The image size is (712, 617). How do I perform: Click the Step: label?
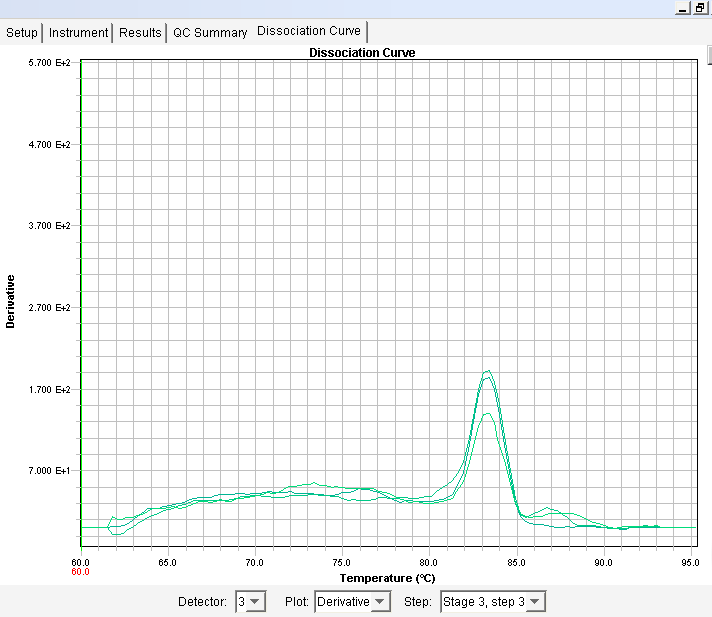tap(418, 602)
